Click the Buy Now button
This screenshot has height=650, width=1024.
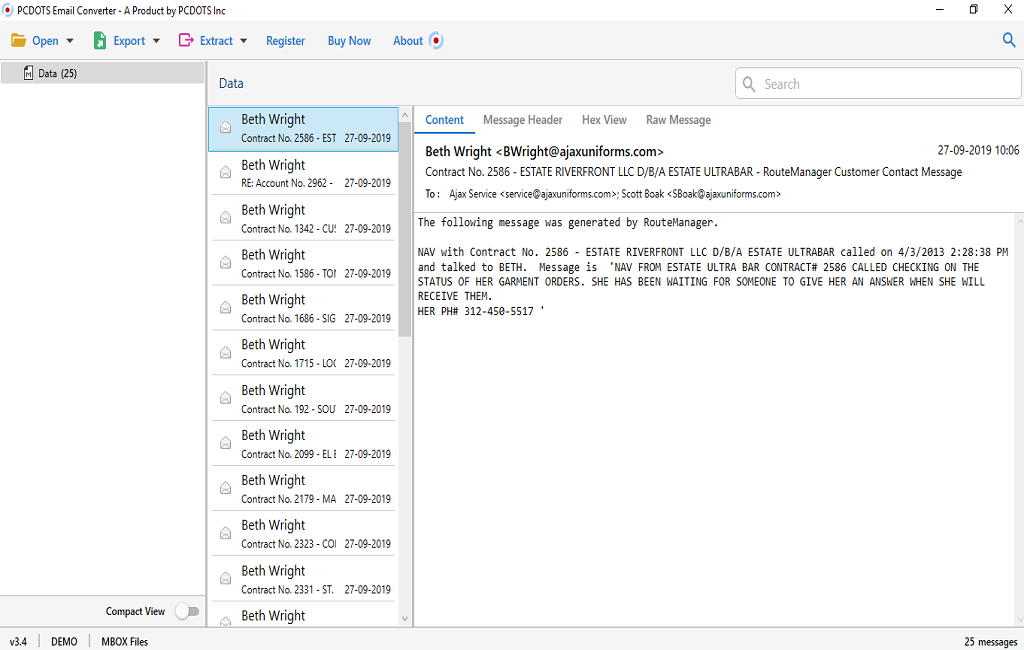click(349, 41)
